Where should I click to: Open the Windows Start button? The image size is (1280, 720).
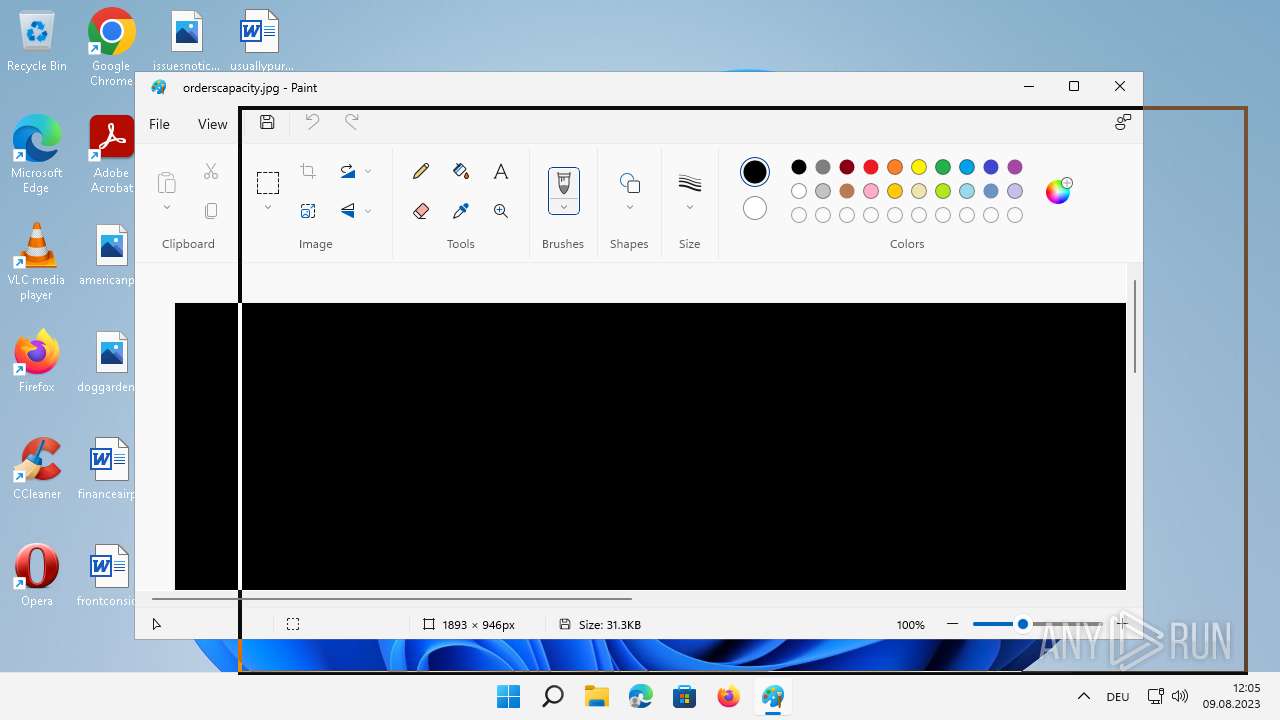pos(508,696)
